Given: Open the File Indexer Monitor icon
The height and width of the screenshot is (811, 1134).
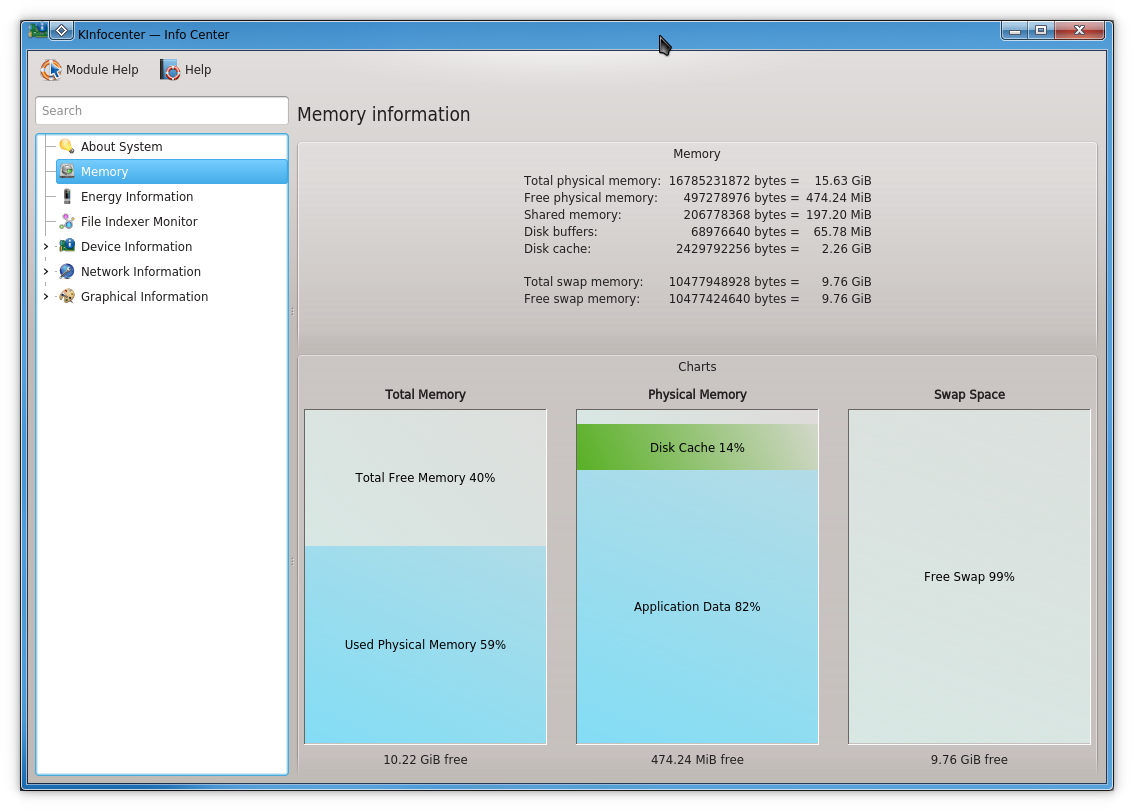Looking at the screenshot, I should [67, 221].
